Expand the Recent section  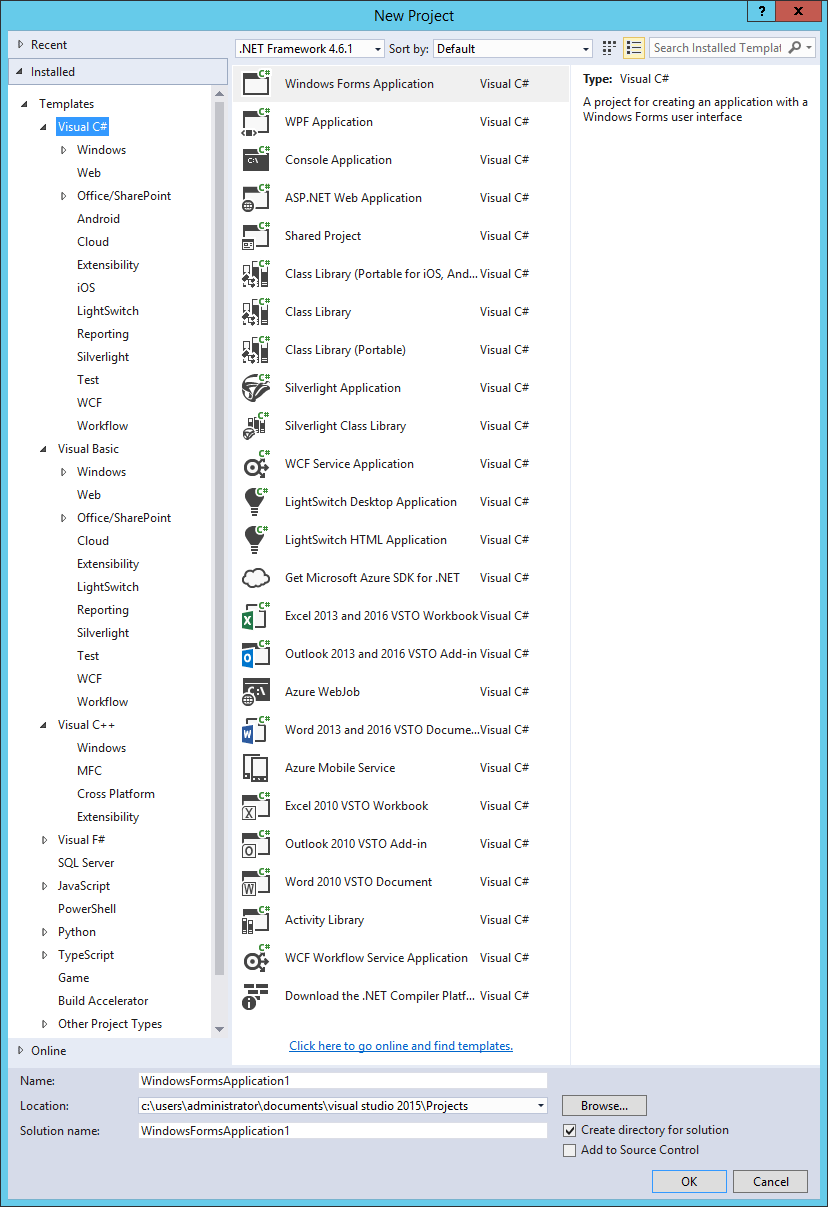(x=21, y=45)
